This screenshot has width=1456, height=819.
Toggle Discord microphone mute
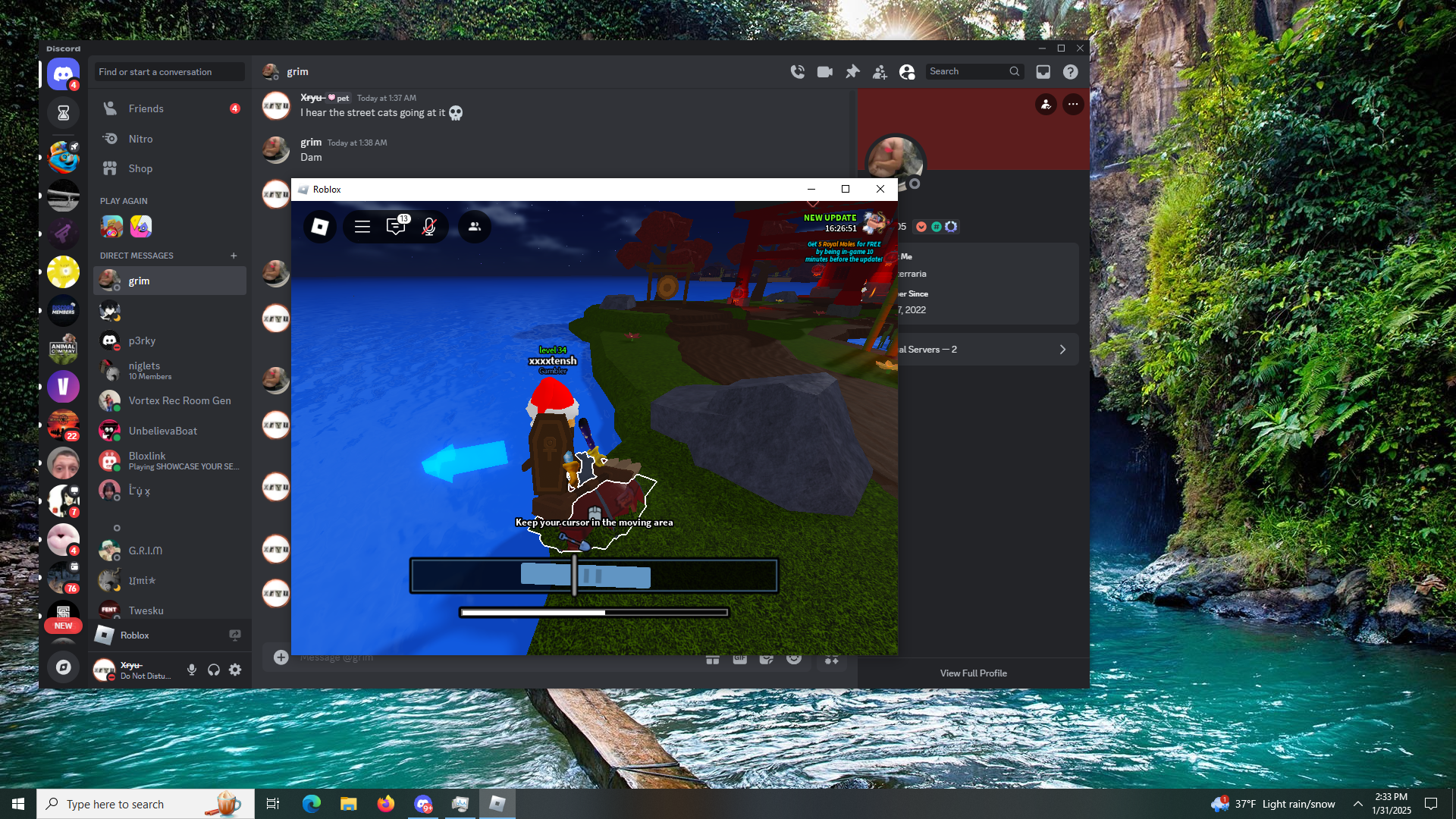192,670
